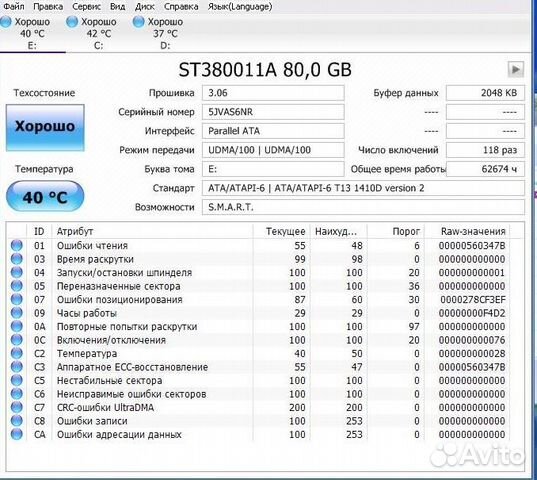This screenshot has height=480, width=537.
Task: Select drive D: tab at 37 °C
Action: point(165,33)
